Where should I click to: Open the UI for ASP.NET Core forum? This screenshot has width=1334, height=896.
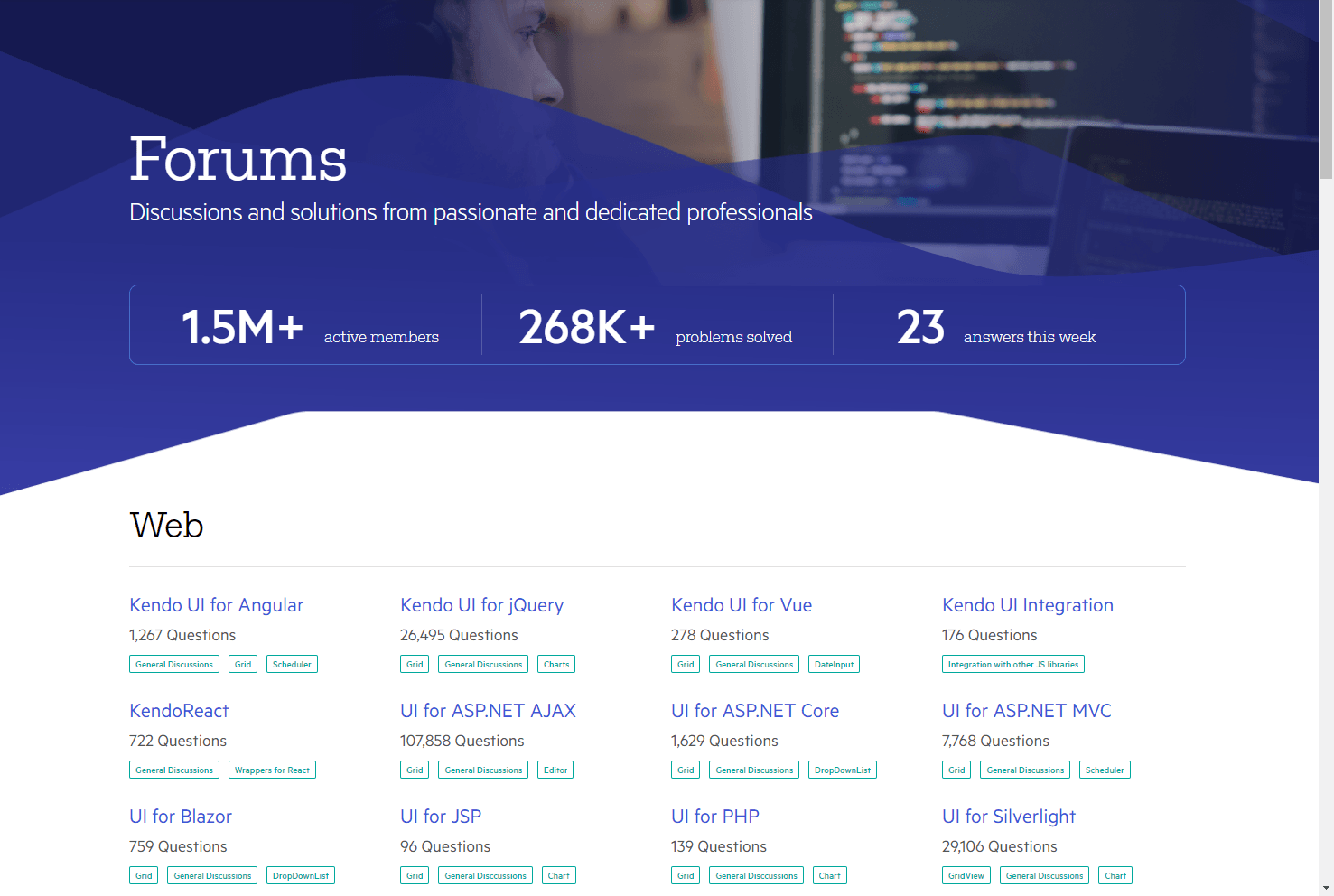point(755,711)
